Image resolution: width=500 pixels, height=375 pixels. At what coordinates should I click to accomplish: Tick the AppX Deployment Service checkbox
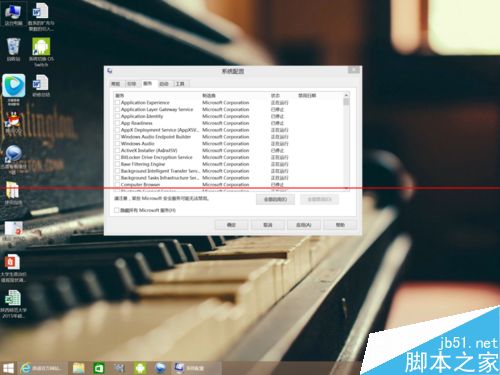pos(117,130)
